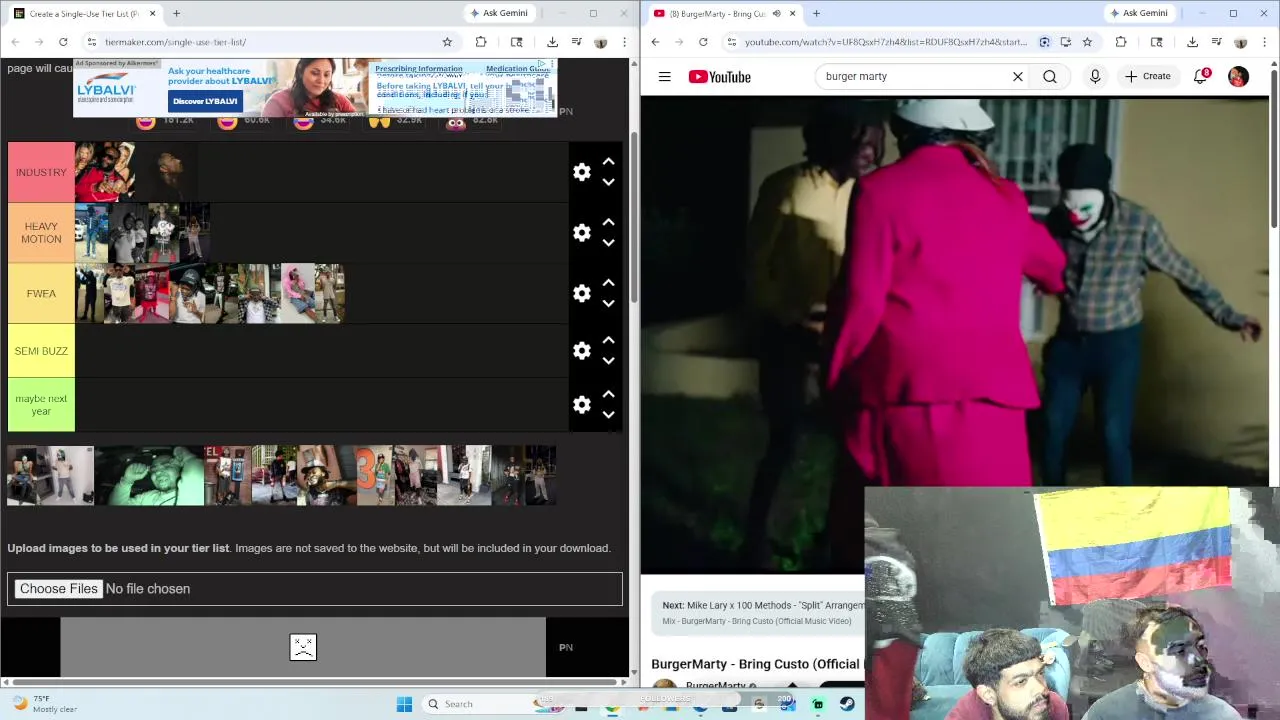Open Prescribing Information ad link
Viewport: 1280px width, 720px height.
(419, 69)
